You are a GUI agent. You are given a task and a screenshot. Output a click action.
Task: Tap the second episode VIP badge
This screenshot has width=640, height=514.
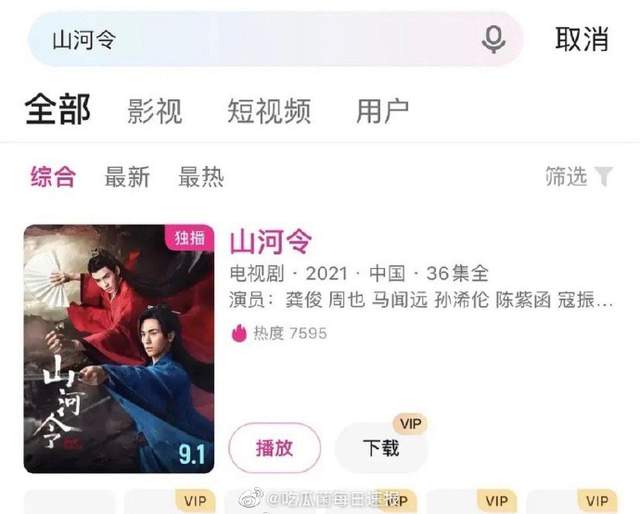195,501
